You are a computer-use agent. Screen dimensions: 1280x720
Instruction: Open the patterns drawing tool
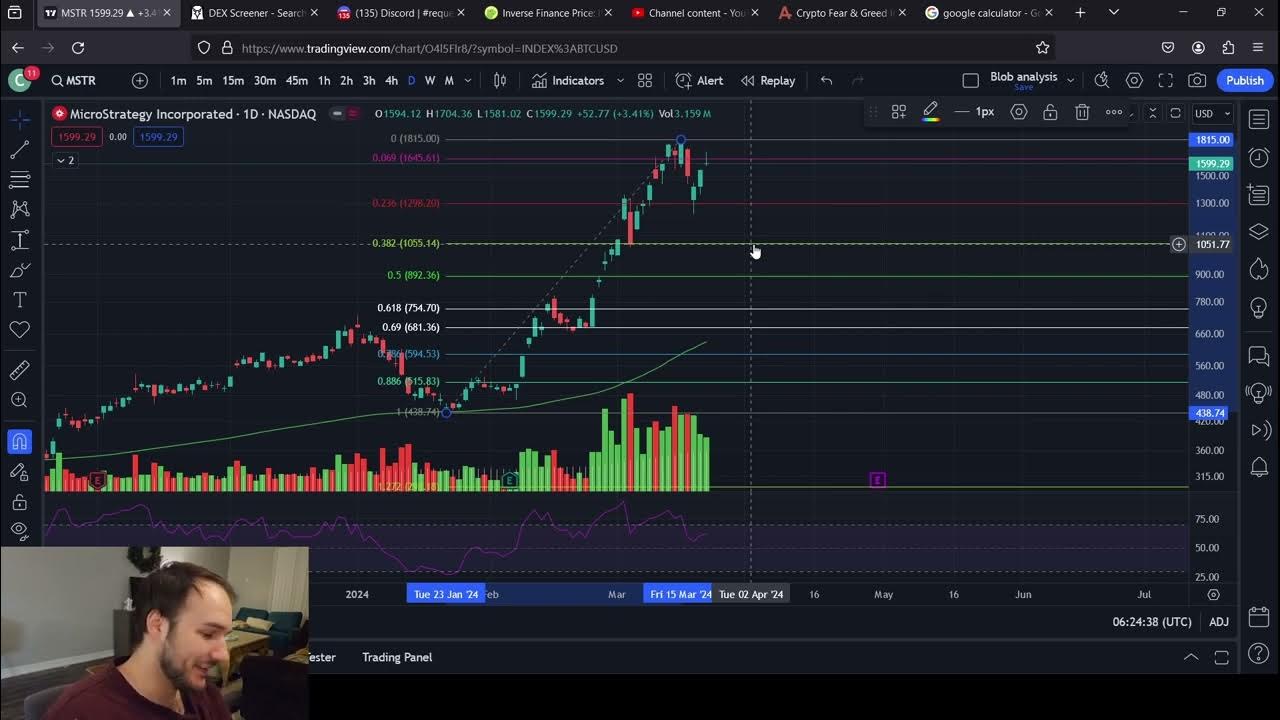click(19, 210)
